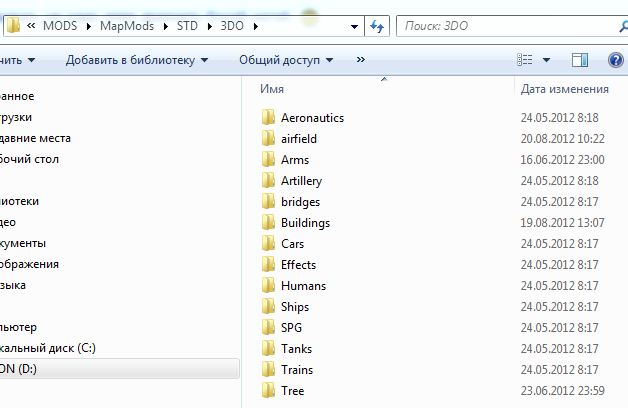The image size is (628, 408).
Task: Open the view options dropdown arrow
Action: pyautogui.click(x=546, y=60)
